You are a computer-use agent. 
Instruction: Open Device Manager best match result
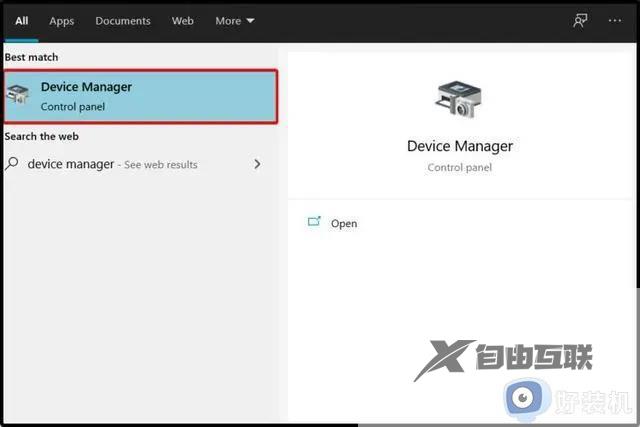[x=141, y=96]
